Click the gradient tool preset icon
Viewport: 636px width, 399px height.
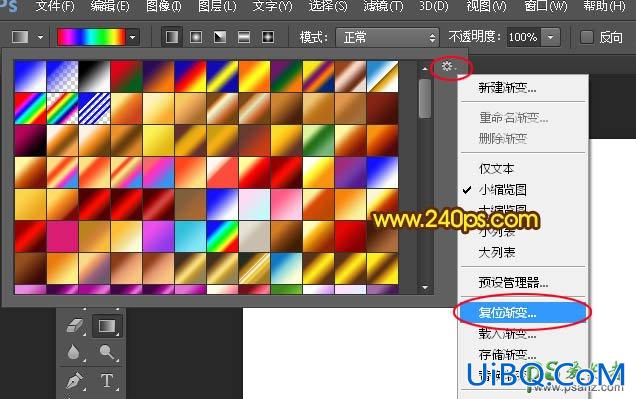(x=20, y=37)
